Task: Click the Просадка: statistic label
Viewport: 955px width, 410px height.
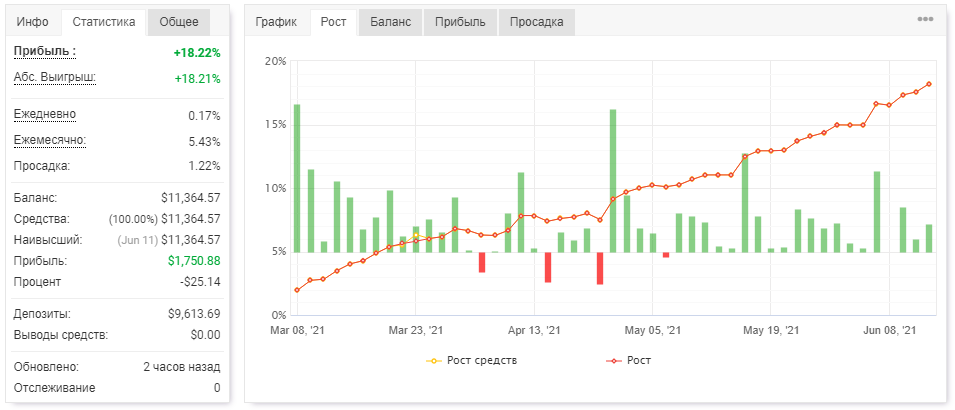Action: [42, 166]
